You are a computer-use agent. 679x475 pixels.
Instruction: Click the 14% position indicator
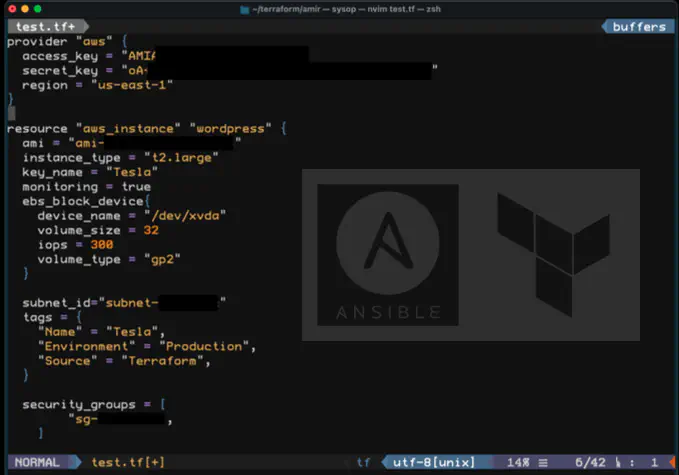518,462
